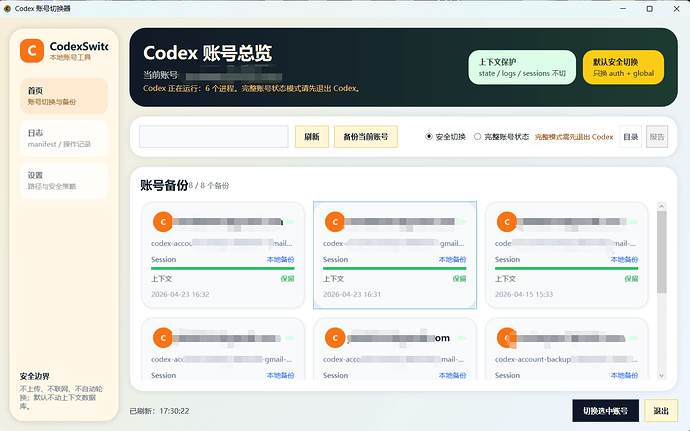Click the 安全边界 heading in sidebar

(35, 376)
